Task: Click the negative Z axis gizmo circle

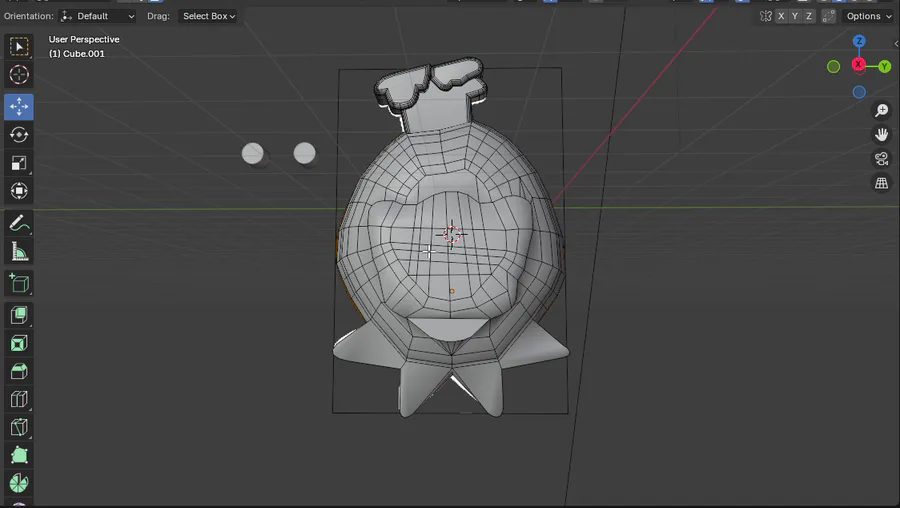Action: pos(859,92)
